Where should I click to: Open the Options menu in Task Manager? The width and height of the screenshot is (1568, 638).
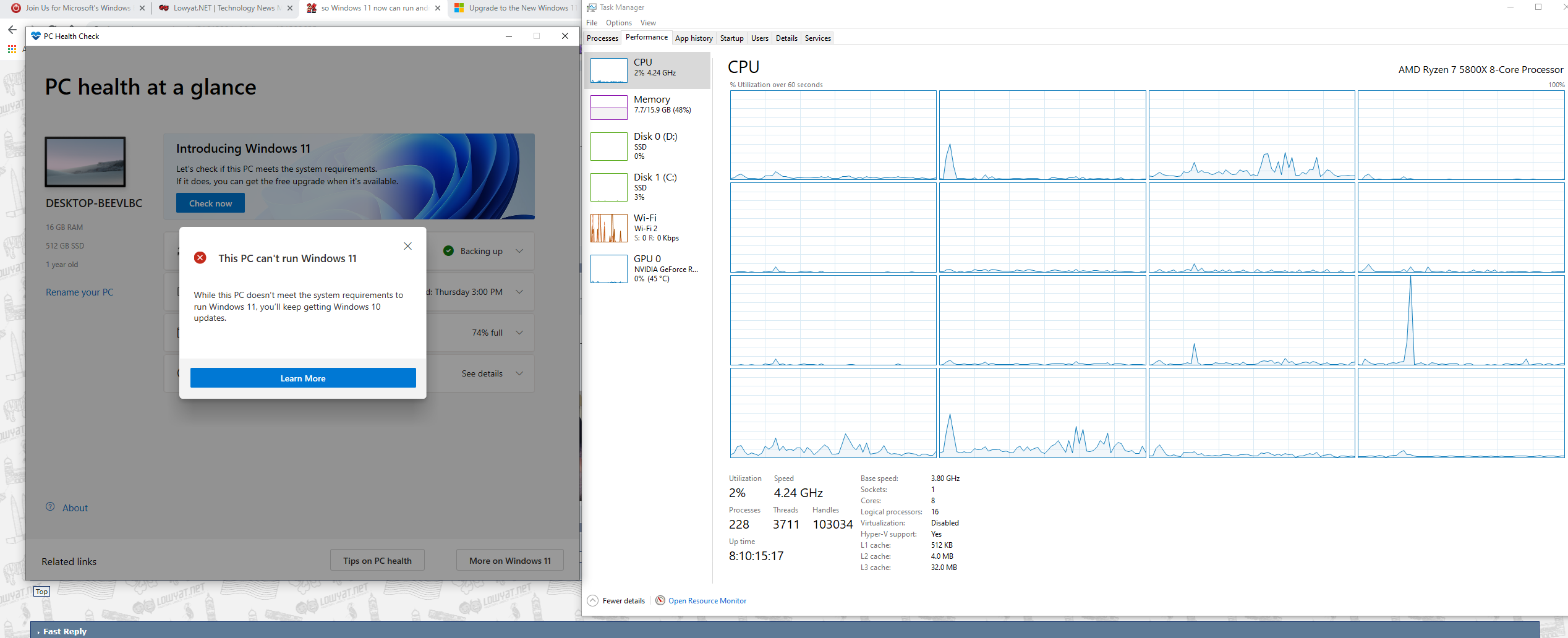tap(618, 23)
